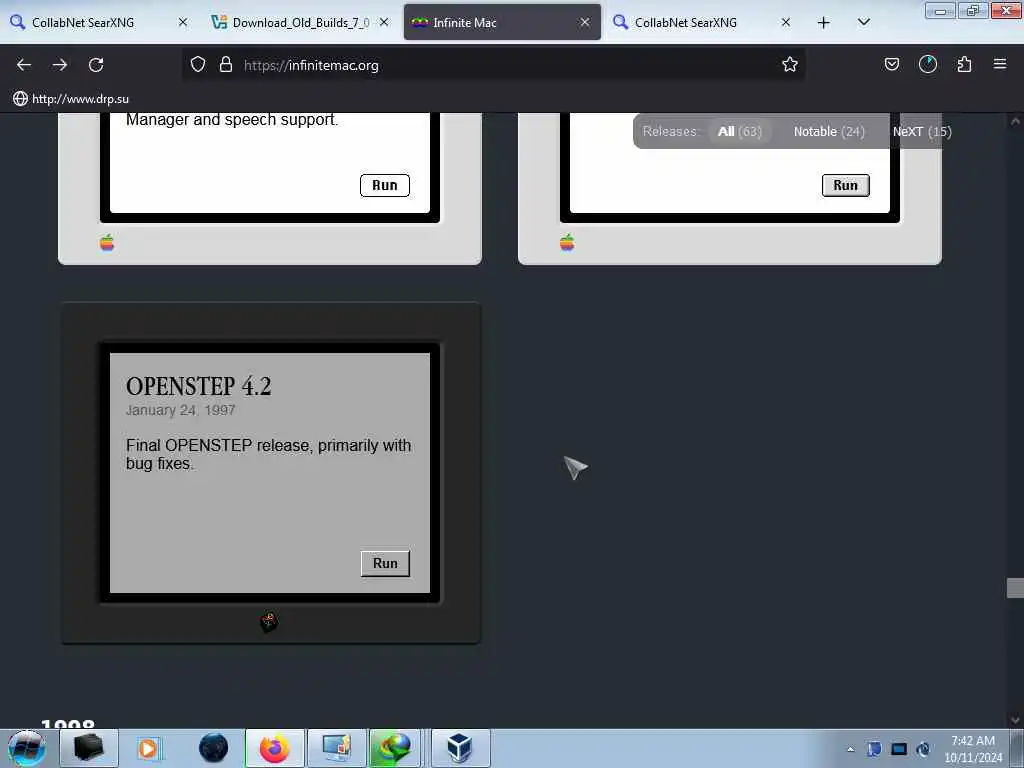Close the Infinite Mac tab

click(584, 22)
